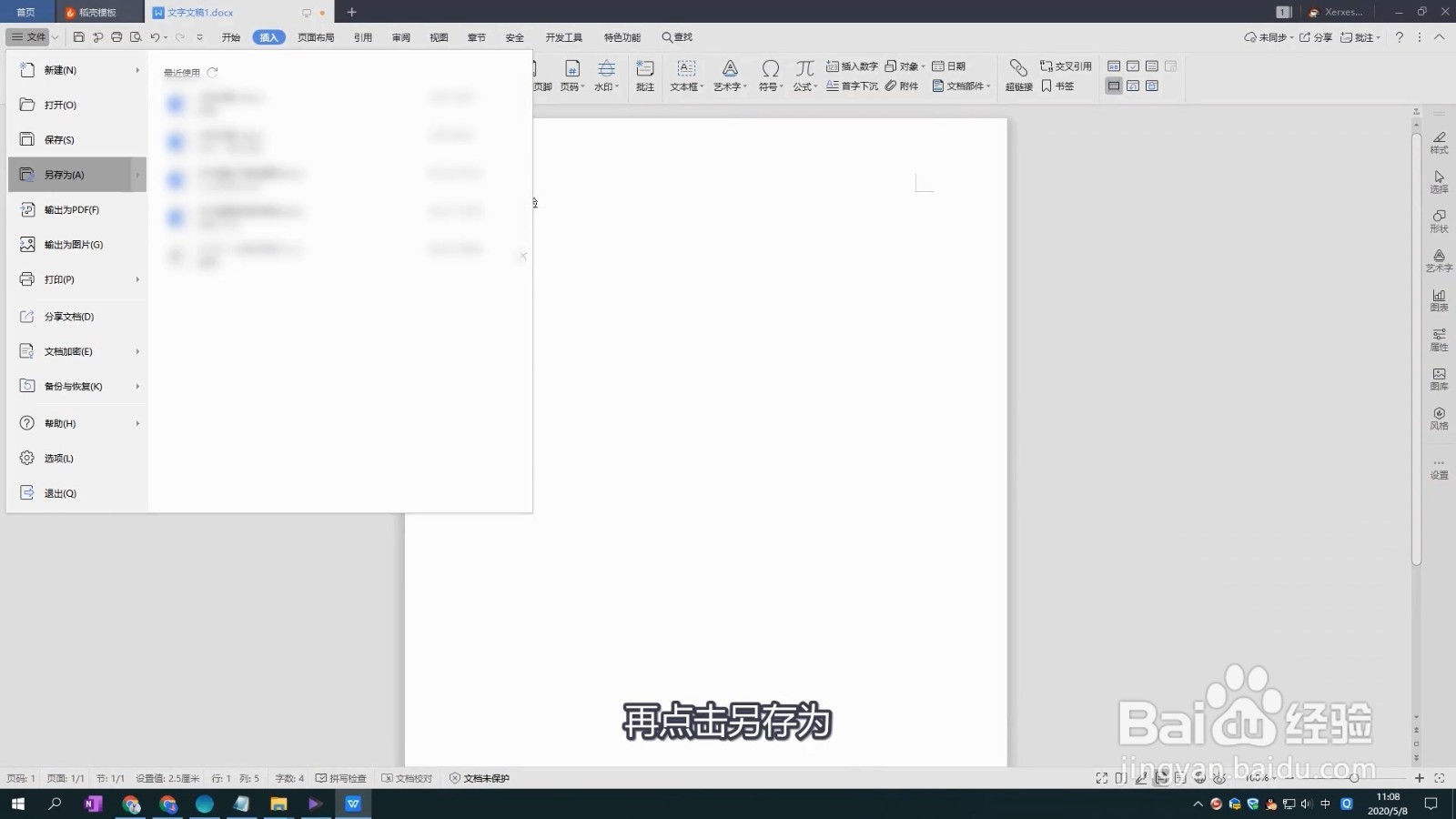This screenshot has width=1456, height=819.
Task: Click the print icon in quick toolbar
Action: (x=116, y=37)
